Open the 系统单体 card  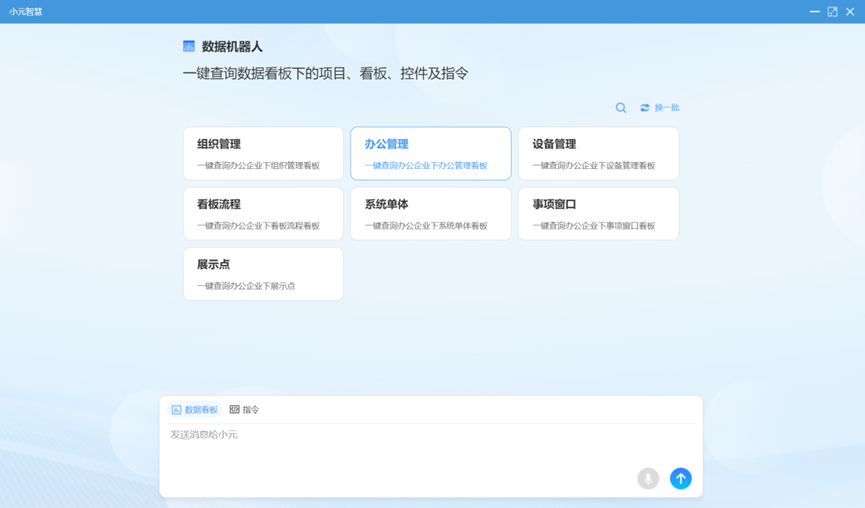tap(430, 214)
